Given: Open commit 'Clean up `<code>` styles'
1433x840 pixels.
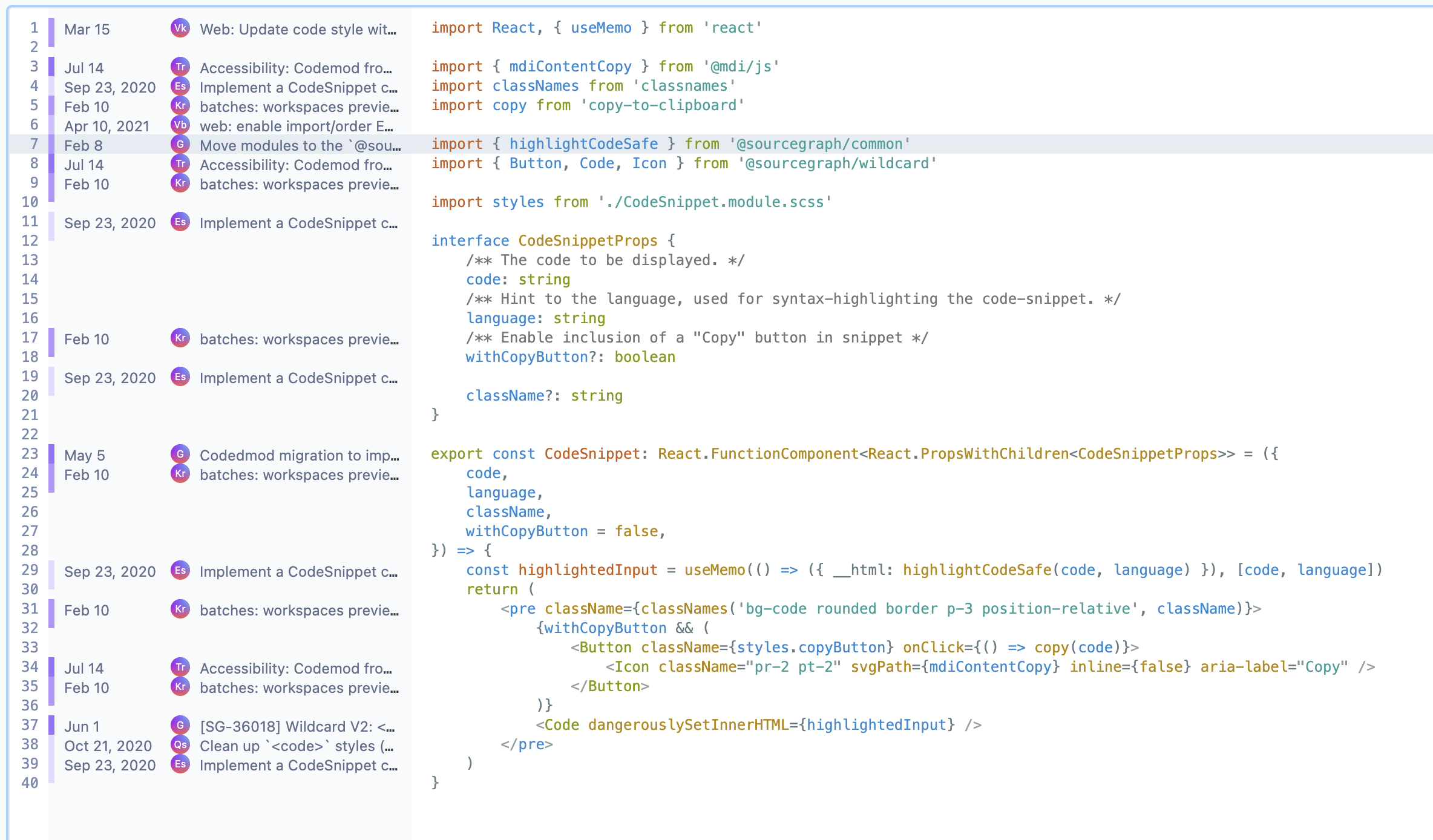Looking at the screenshot, I should tap(297, 746).
